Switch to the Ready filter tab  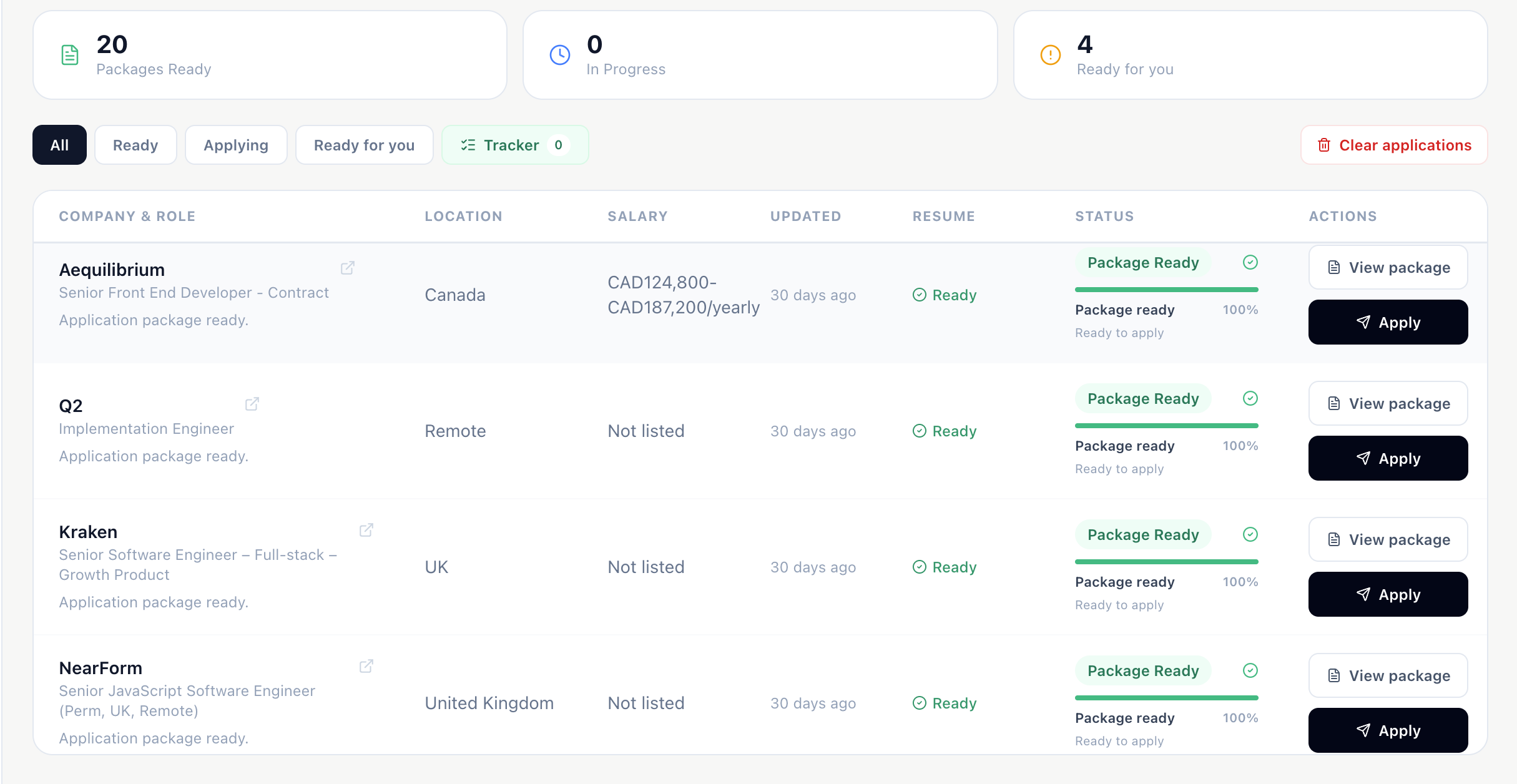[x=135, y=145]
